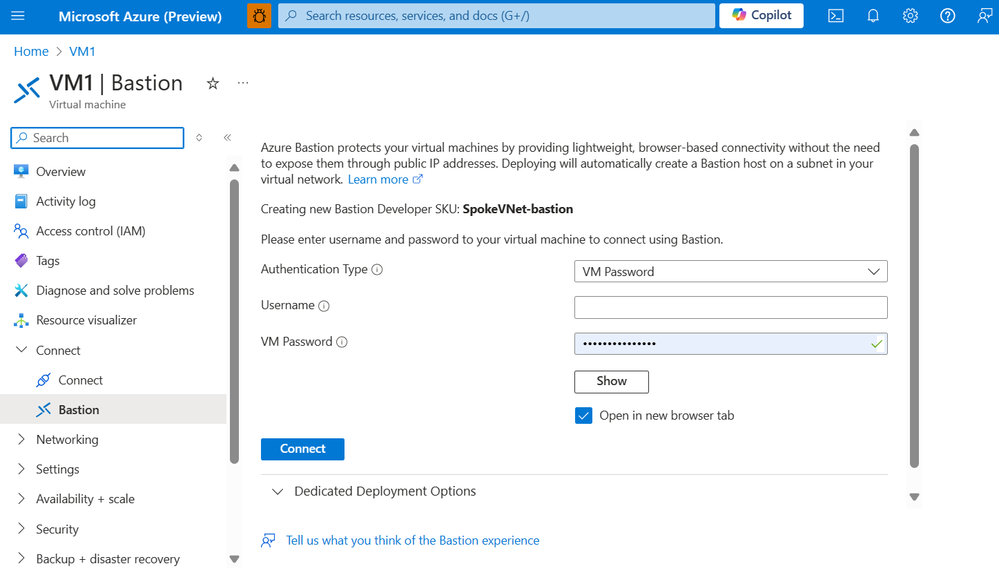Go to Home breadcrumb
Screen dimensions: 999x568
[x=31, y=52]
